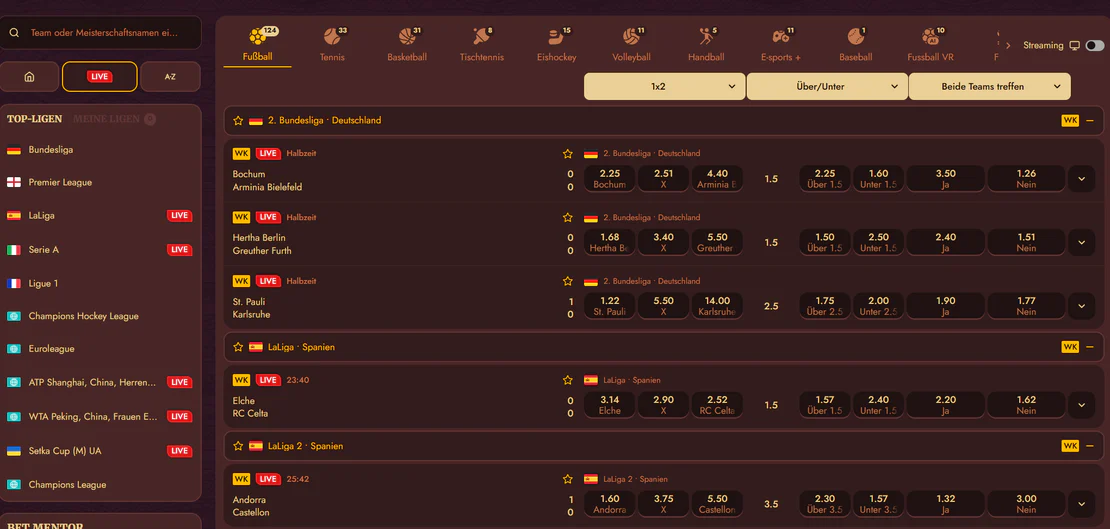
Task: Select Ja at 1.90 for St. Pauli
Action: [x=946, y=306]
